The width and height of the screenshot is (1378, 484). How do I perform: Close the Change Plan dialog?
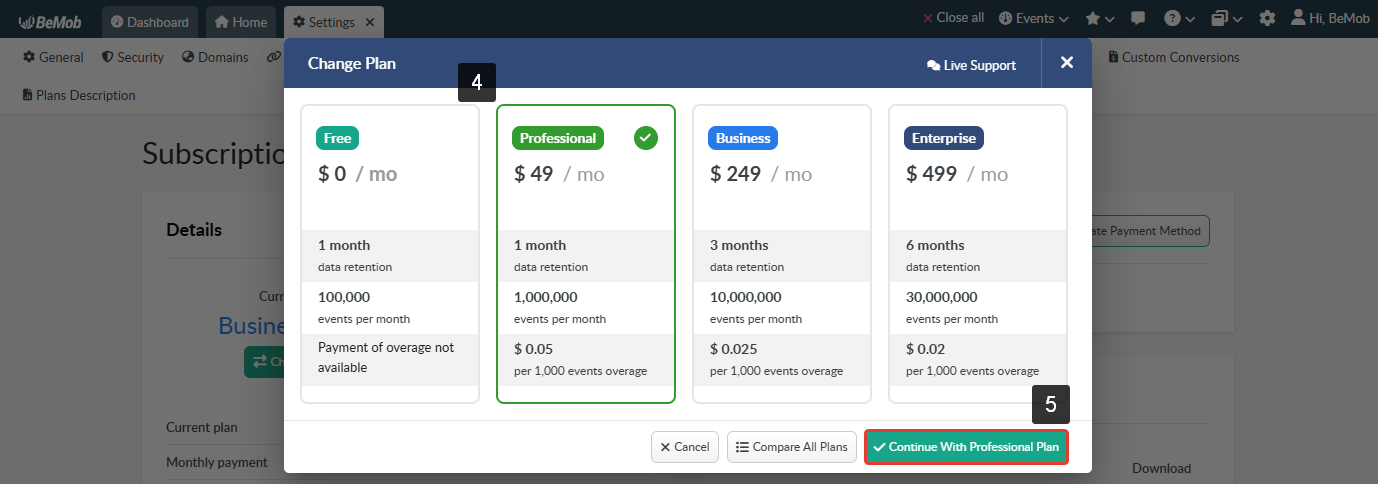tap(1067, 63)
